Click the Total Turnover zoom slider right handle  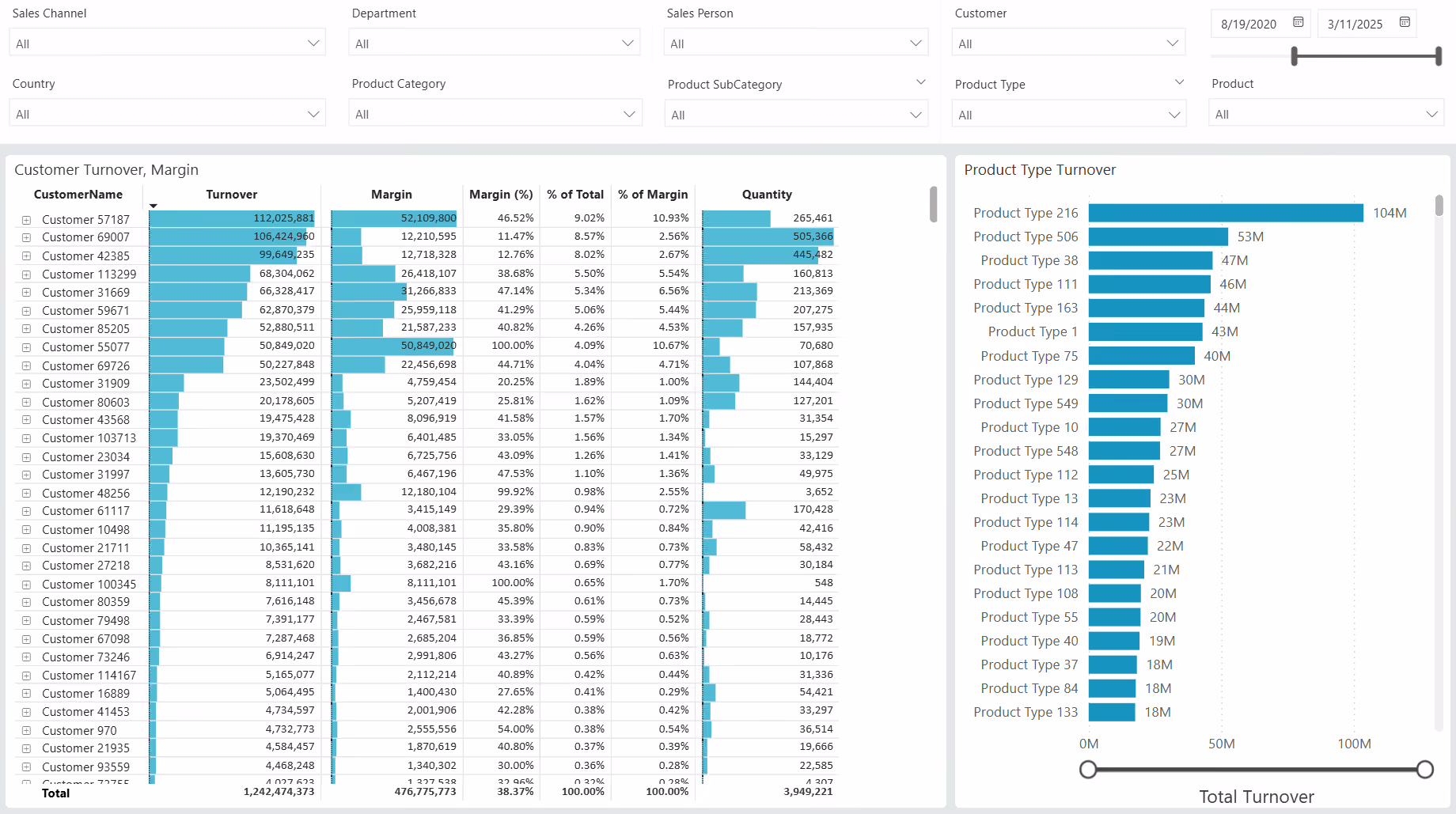(1425, 770)
